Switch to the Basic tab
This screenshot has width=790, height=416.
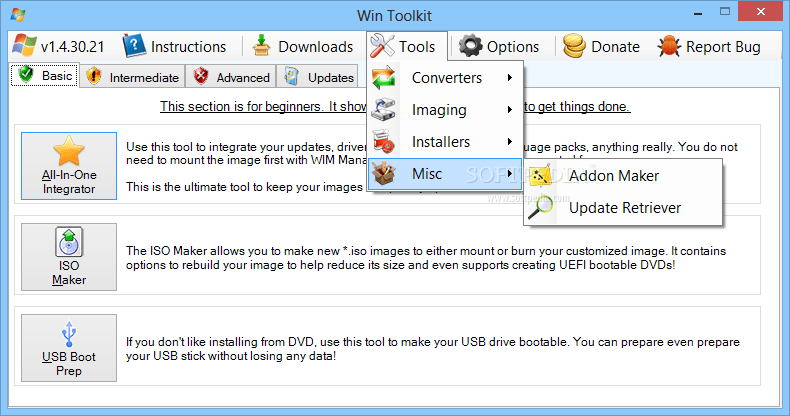[x=45, y=75]
